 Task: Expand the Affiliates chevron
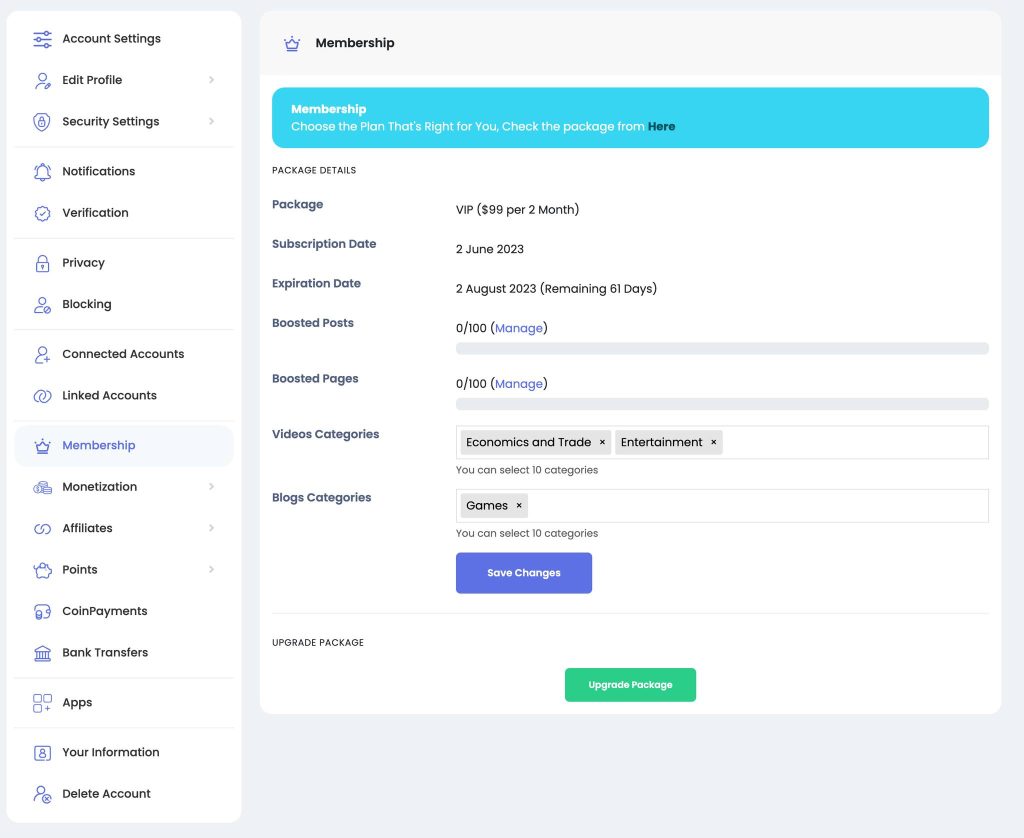[x=211, y=528]
